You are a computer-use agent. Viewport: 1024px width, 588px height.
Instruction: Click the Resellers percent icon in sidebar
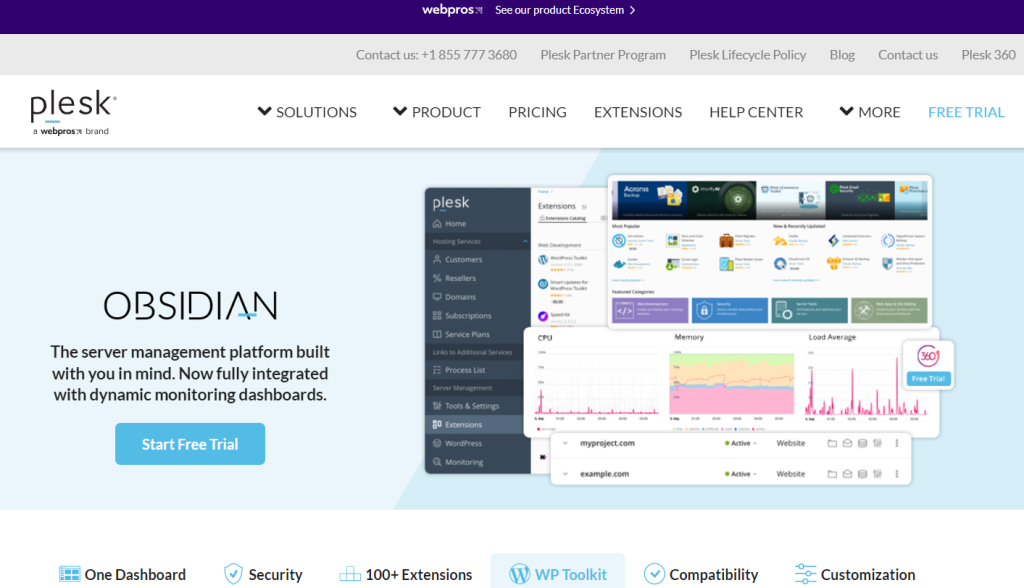pyautogui.click(x=437, y=278)
